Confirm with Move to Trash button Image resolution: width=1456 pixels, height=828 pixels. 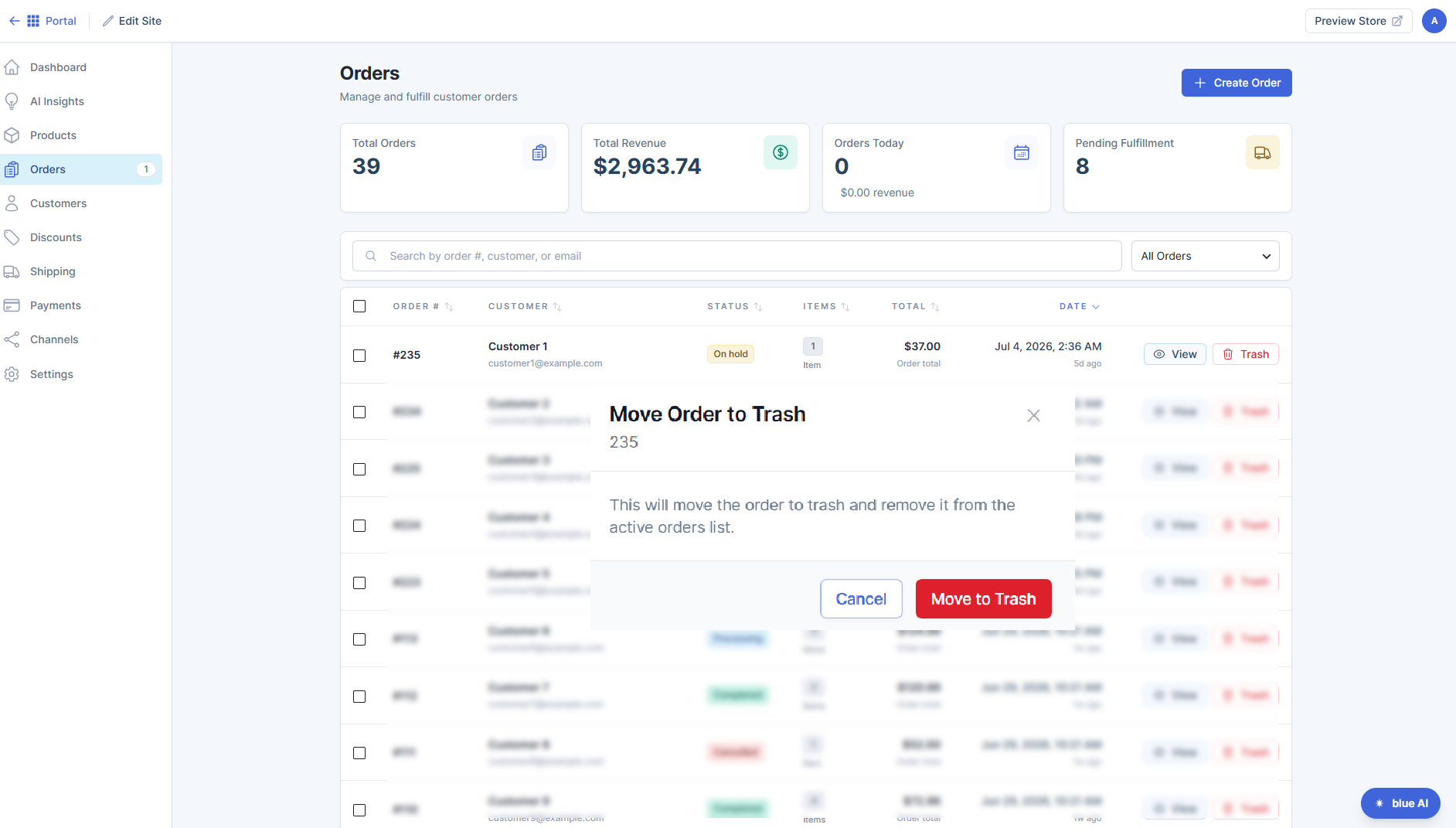(x=983, y=599)
